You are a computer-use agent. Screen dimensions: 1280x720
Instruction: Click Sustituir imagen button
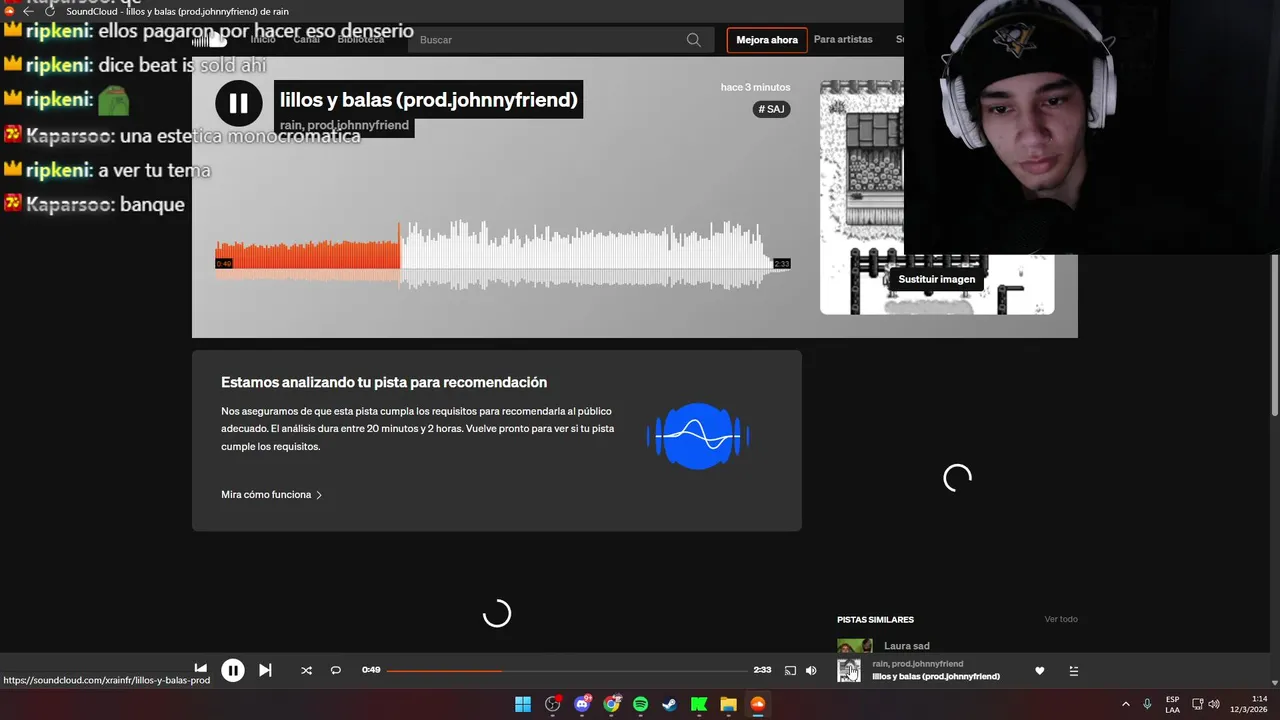click(x=936, y=279)
